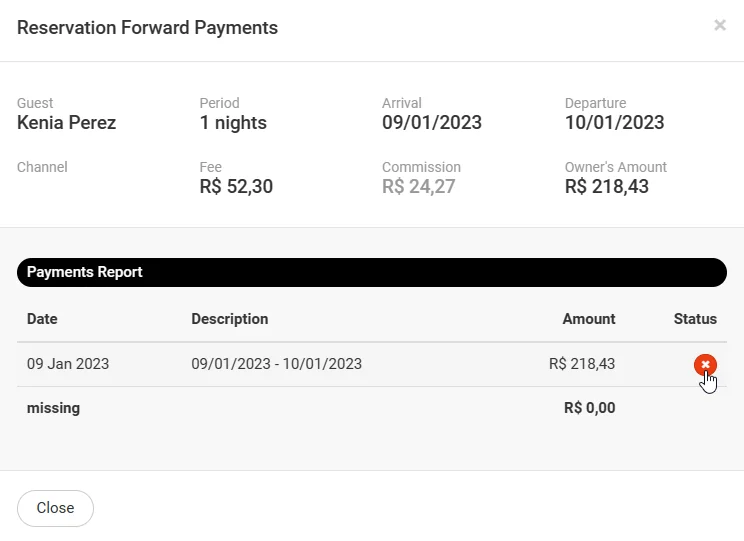This screenshot has height=541, width=744.
Task: Click guest name Kenia Perez
Action: [x=67, y=123]
